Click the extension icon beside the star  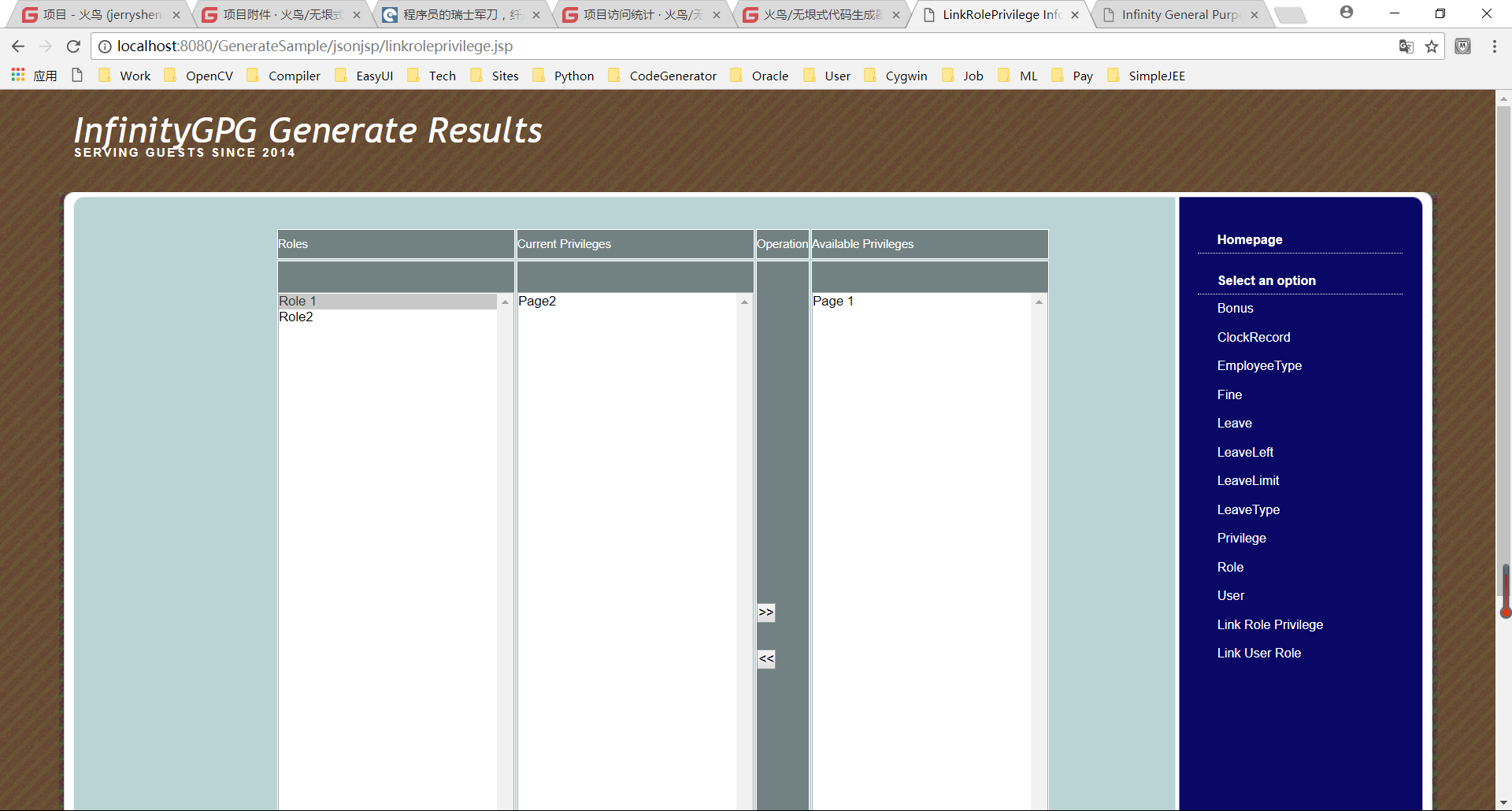point(1462,46)
